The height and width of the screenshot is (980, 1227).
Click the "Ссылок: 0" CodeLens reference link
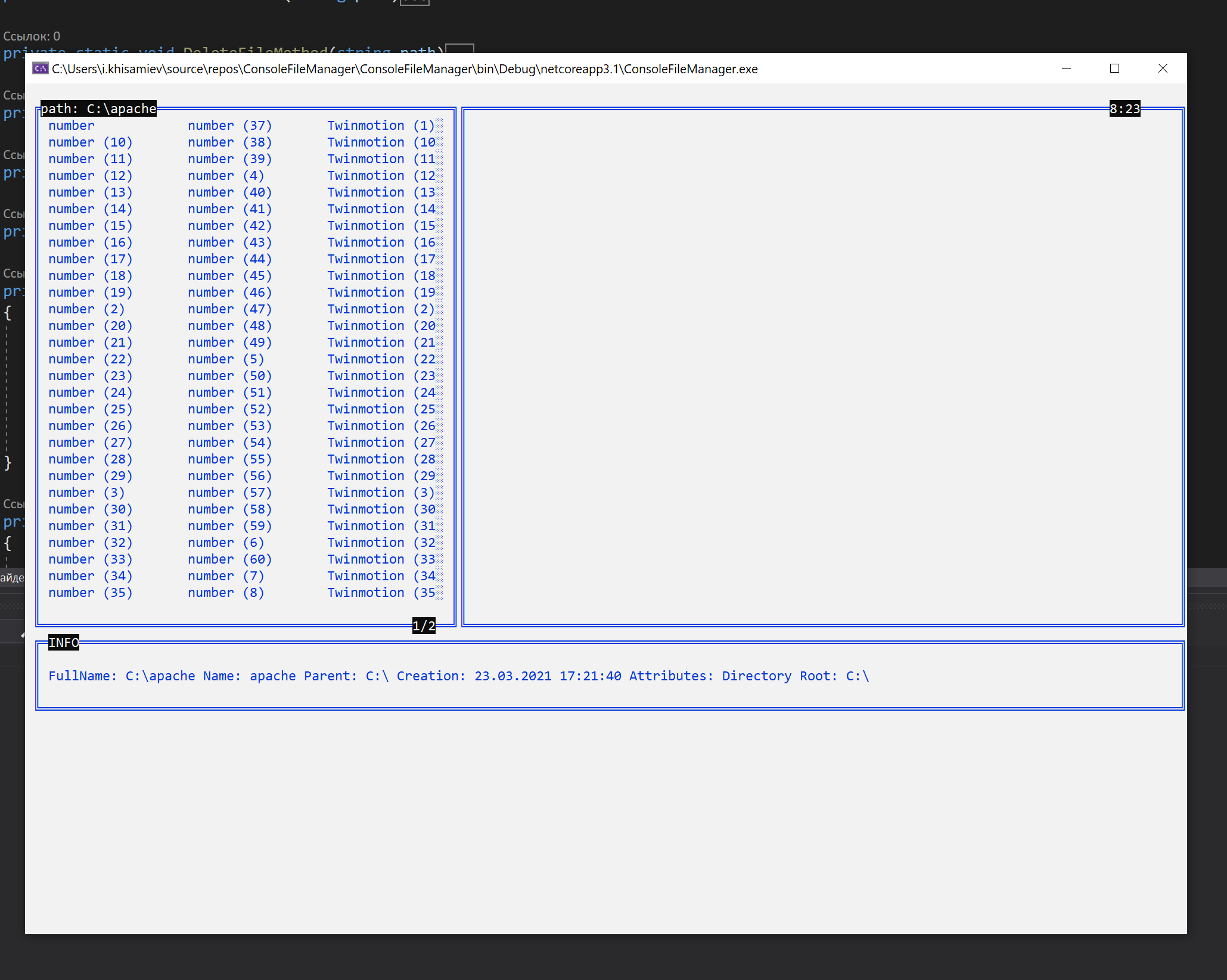(32, 36)
